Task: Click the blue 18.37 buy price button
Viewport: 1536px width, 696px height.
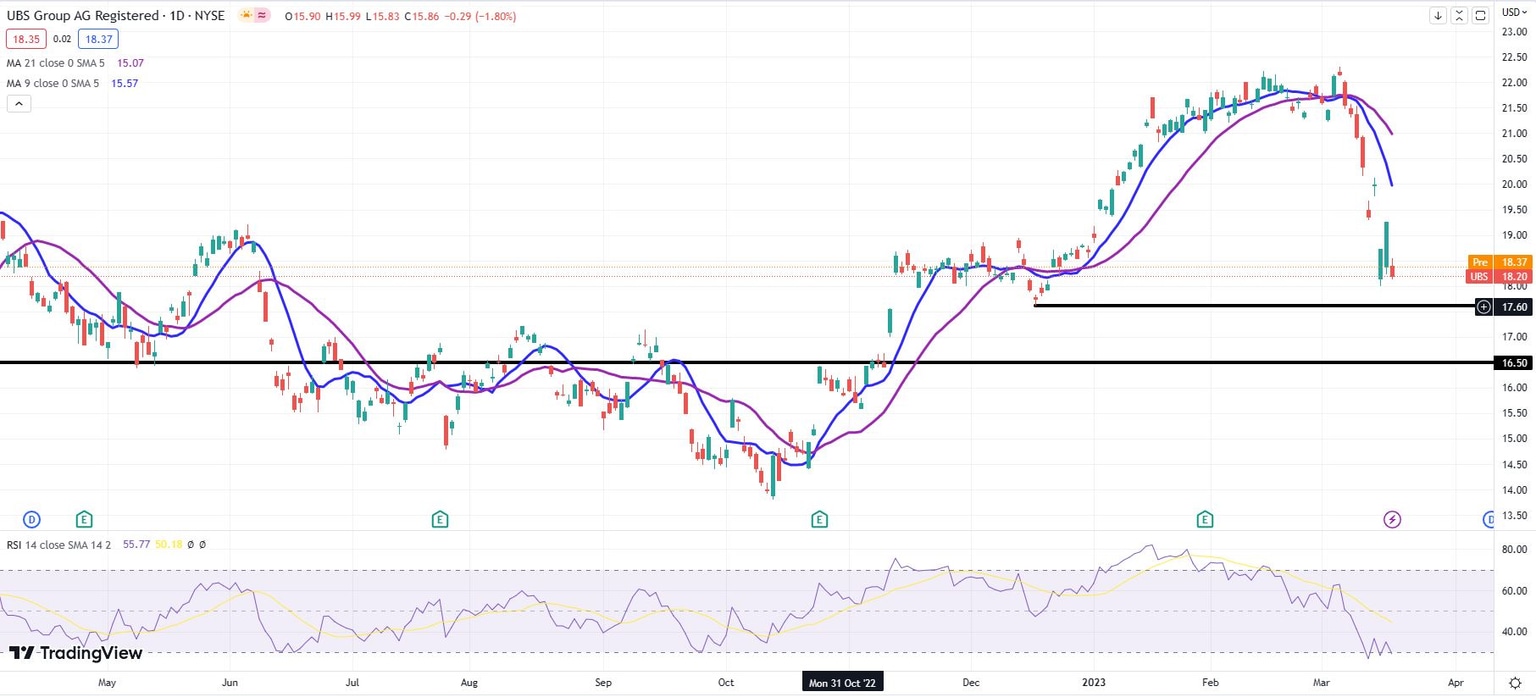Action: tap(100, 39)
